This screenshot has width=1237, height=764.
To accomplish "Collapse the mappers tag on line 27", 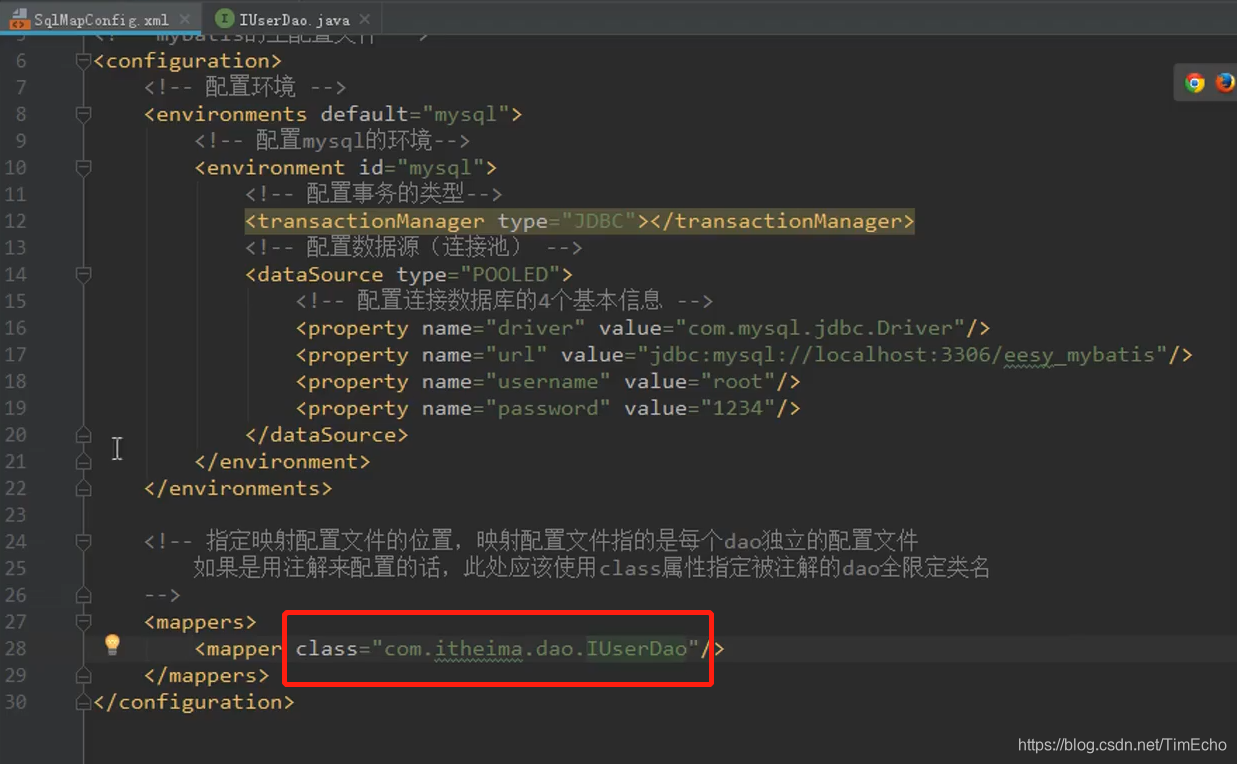I will coord(83,622).
